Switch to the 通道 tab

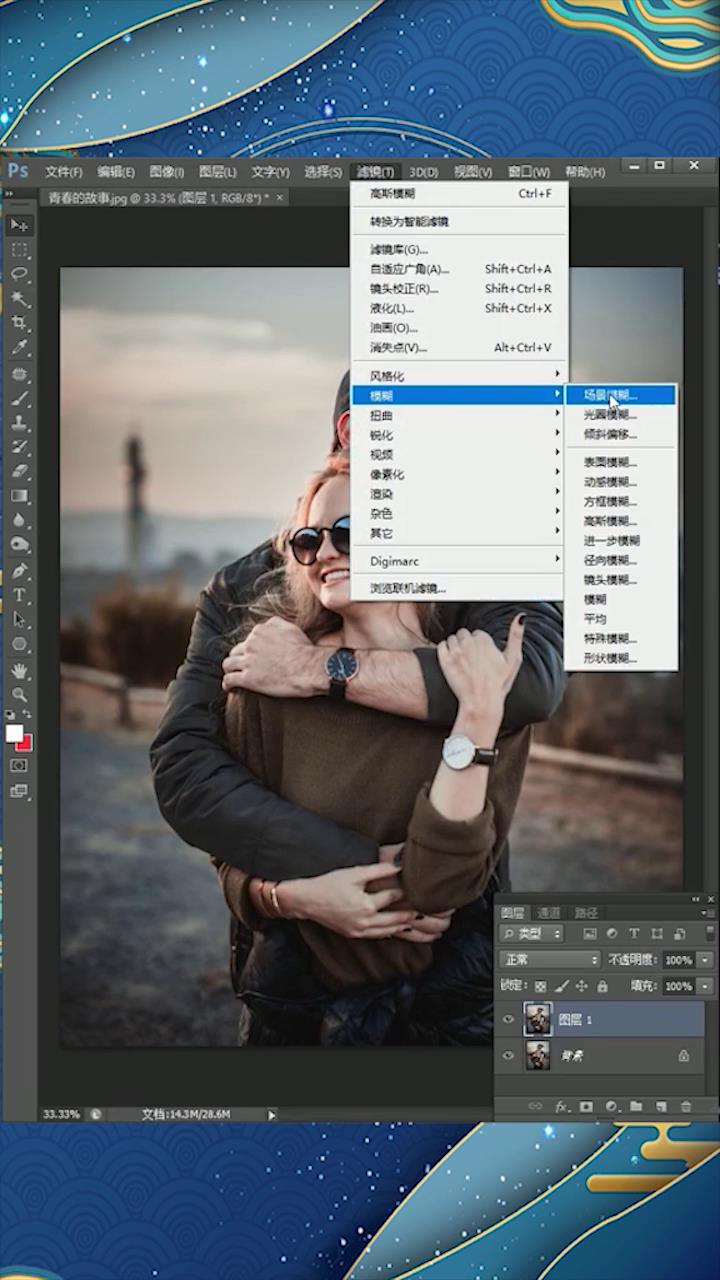[x=549, y=913]
